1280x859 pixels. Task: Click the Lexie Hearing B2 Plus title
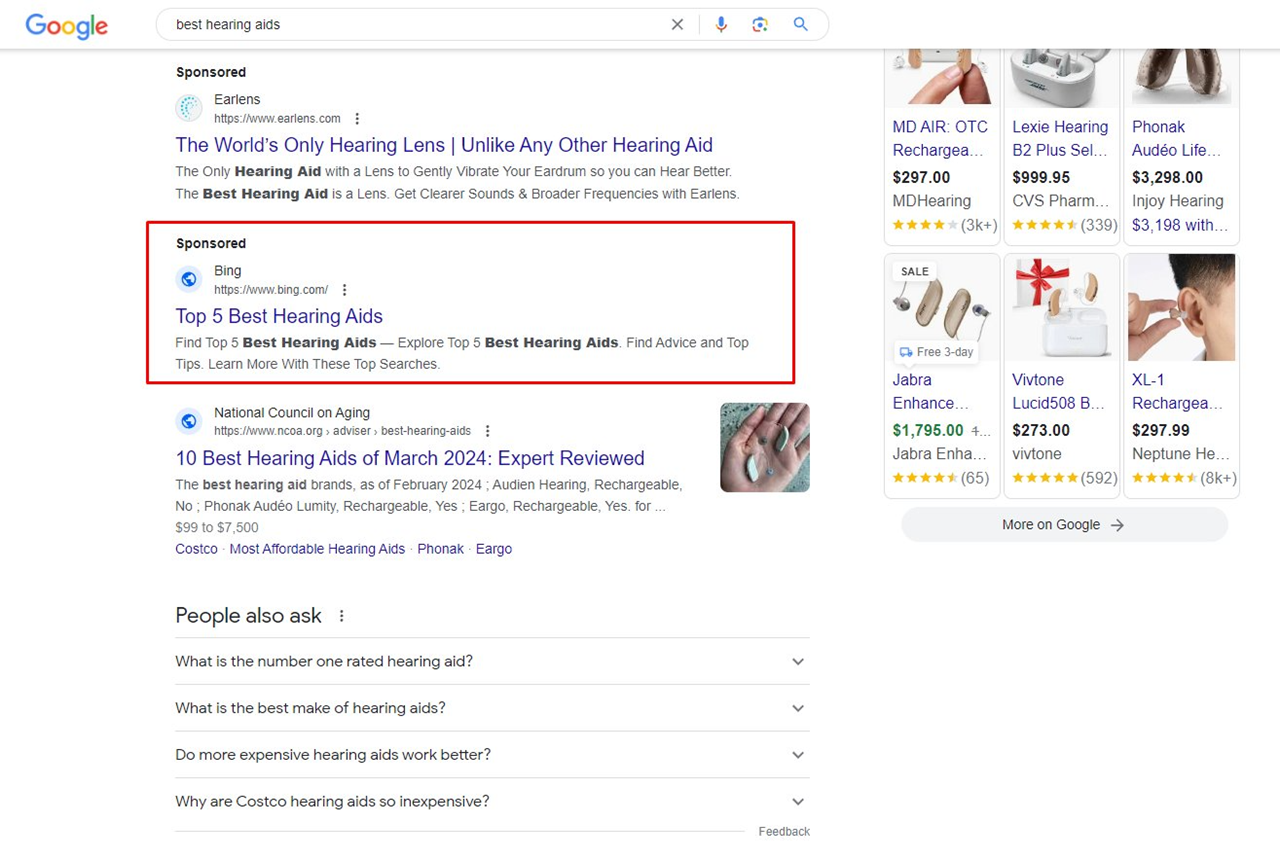(x=1060, y=139)
